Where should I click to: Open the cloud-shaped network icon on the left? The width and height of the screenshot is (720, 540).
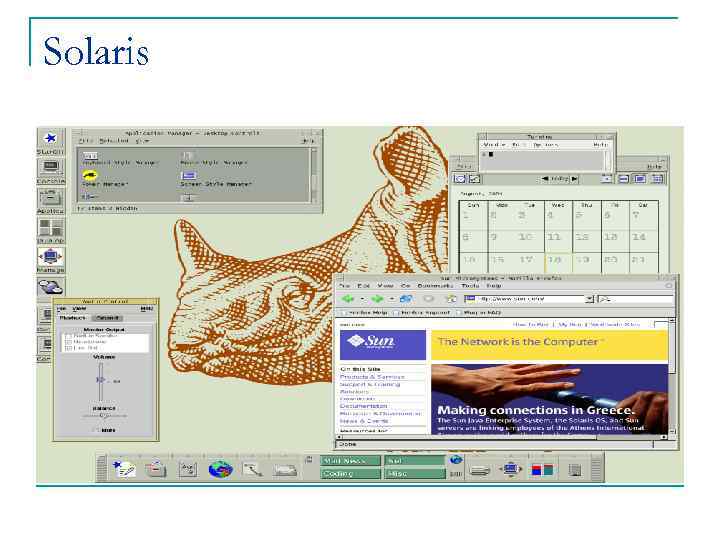pos(51,287)
